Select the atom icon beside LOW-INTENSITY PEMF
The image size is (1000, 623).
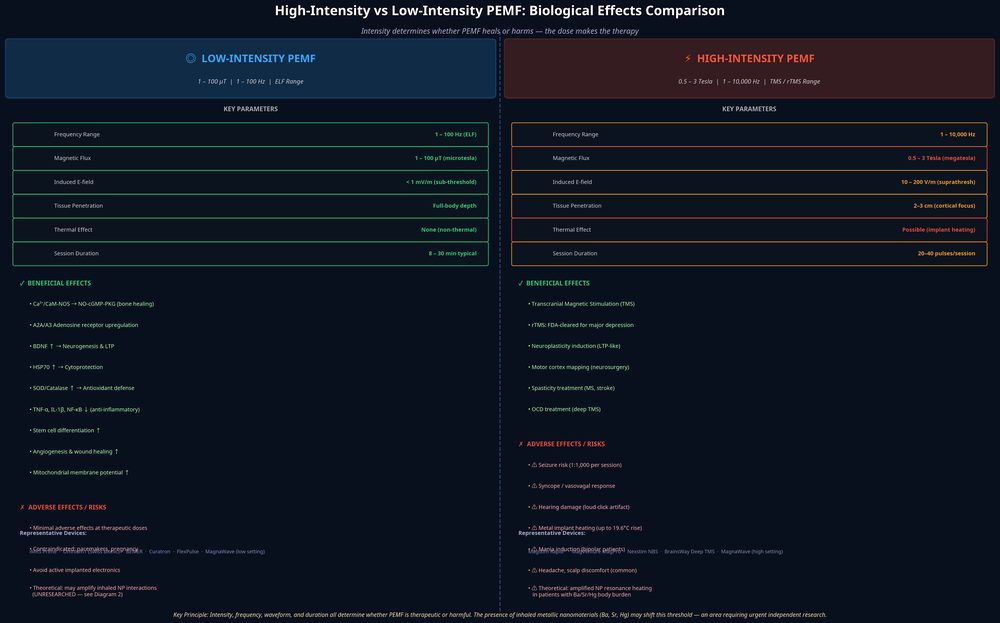click(x=190, y=57)
